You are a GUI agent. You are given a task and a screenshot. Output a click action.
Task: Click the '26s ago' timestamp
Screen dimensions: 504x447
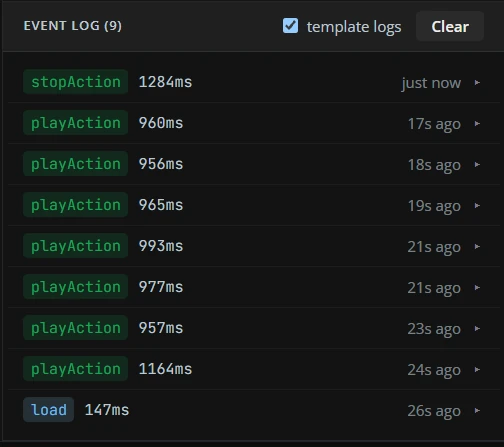[x=434, y=411]
